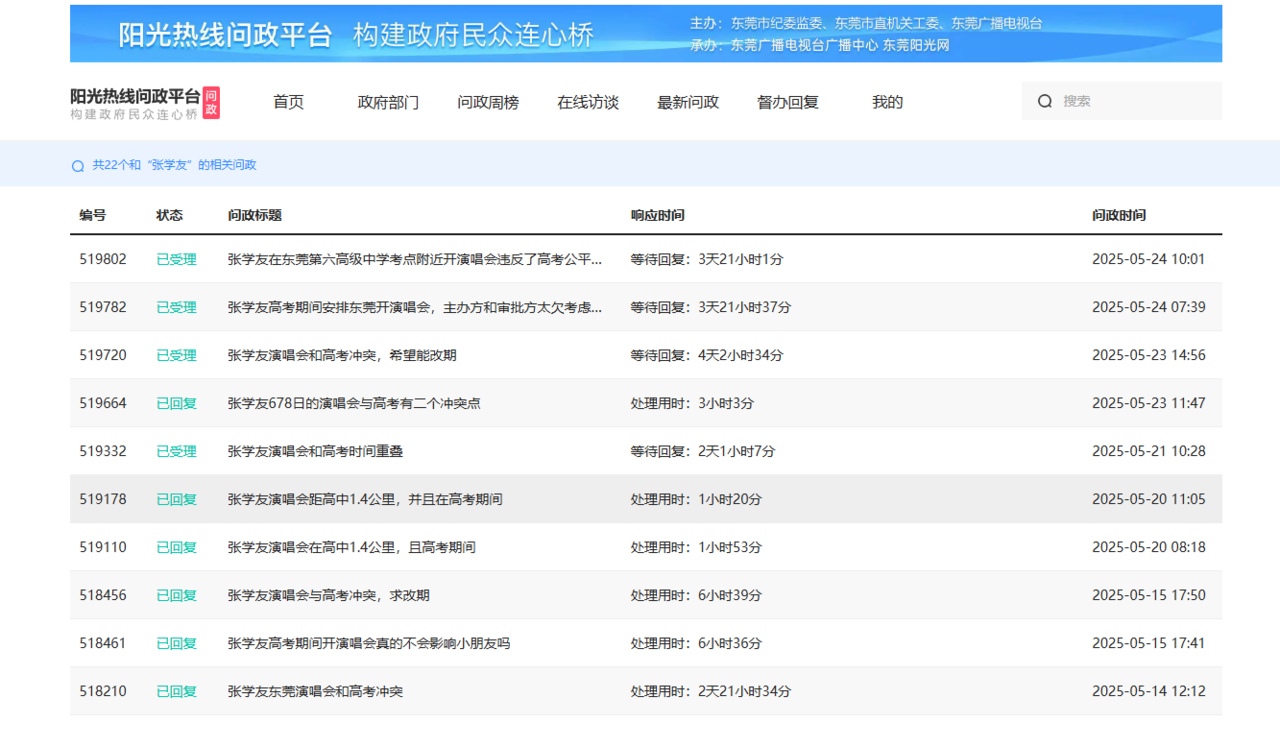
Task: Select inquiry number 519782
Action: coord(103,307)
